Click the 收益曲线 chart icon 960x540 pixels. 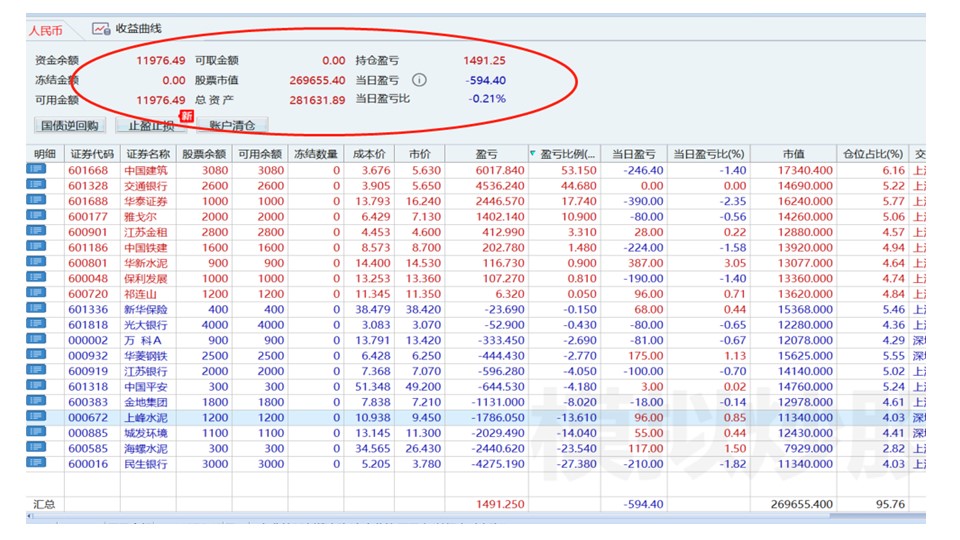coord(101,29)
